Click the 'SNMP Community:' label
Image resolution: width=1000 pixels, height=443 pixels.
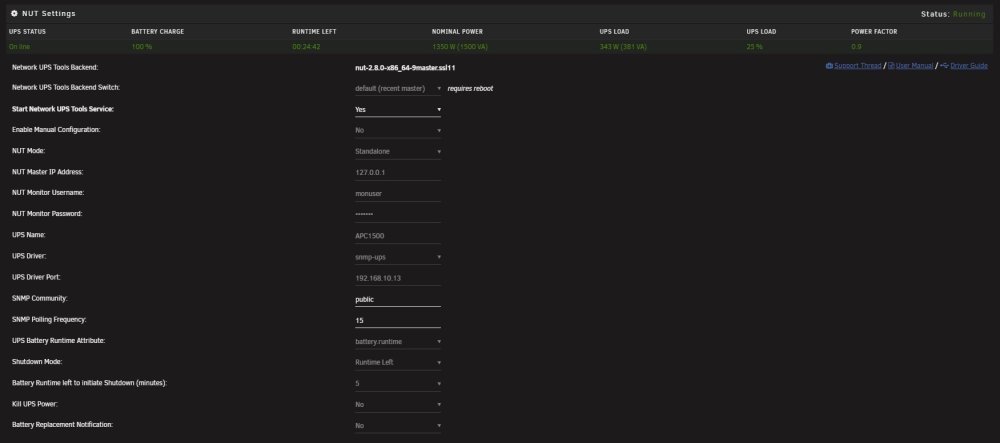point(40,298)
